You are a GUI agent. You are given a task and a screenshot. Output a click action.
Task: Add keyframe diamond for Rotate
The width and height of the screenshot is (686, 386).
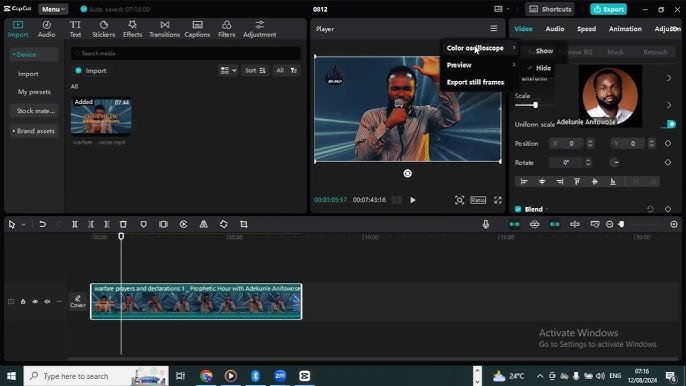[668, 162]
